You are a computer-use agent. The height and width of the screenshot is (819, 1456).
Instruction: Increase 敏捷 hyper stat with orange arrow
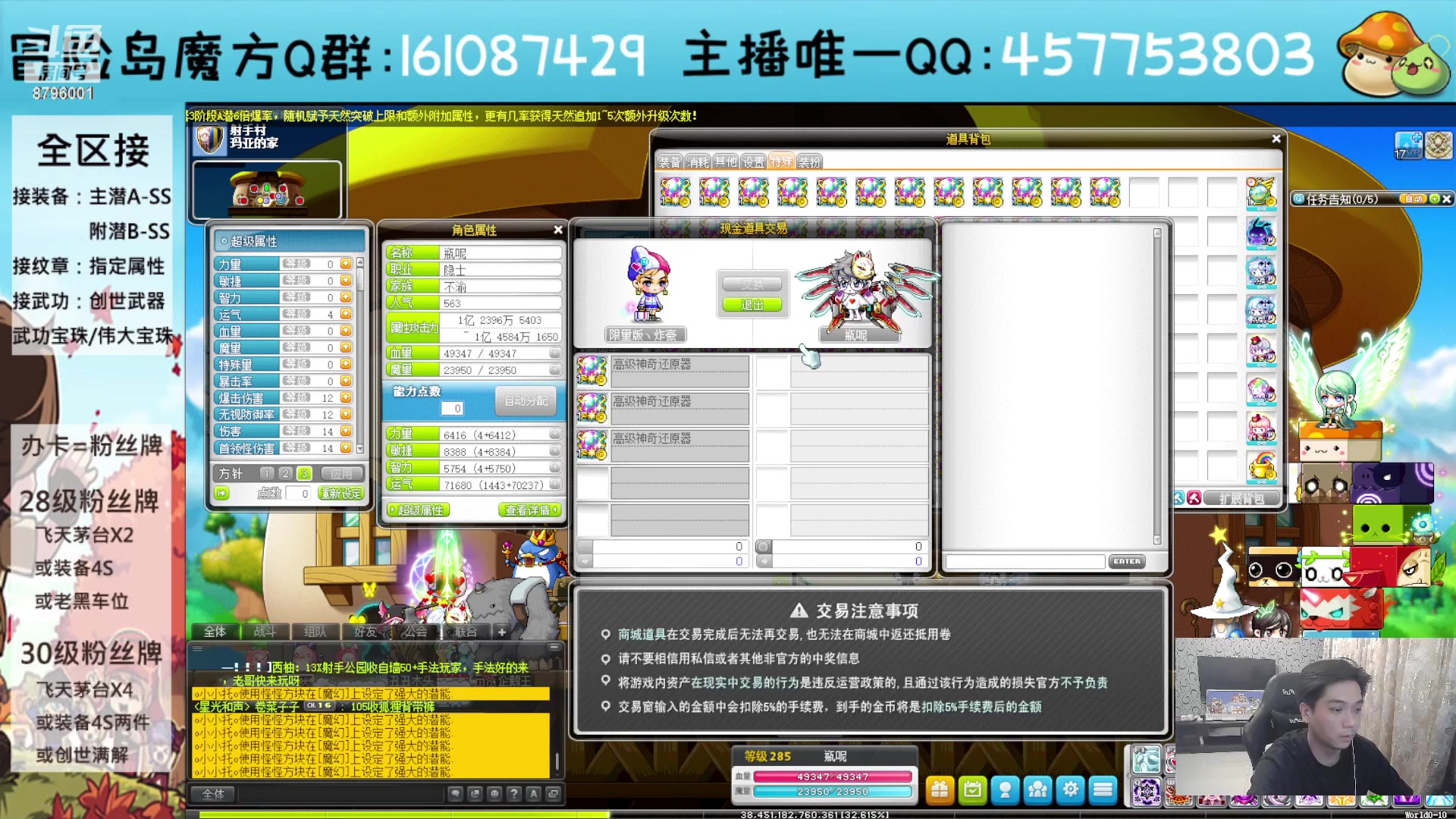(346, 281)
